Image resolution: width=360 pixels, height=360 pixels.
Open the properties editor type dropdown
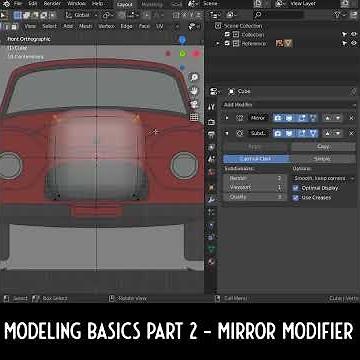pyautogui.click(x=214, y=92)
